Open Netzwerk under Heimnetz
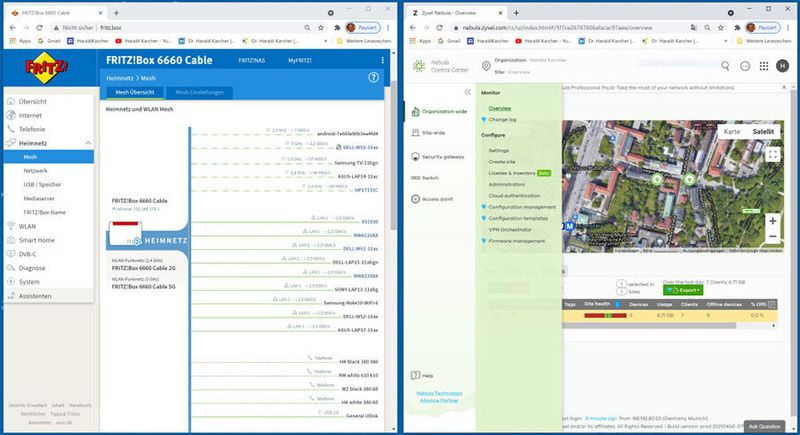The image size is (800, 435). (35, 171)
